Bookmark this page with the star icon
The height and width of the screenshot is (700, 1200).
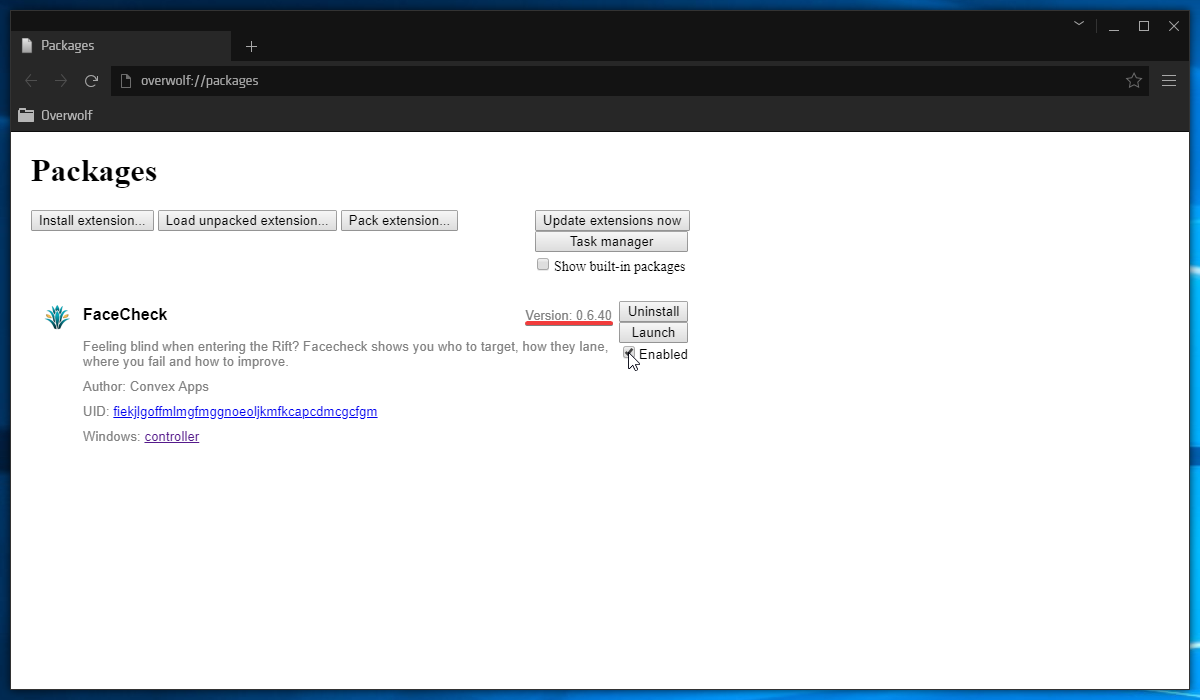point(1133,81)
